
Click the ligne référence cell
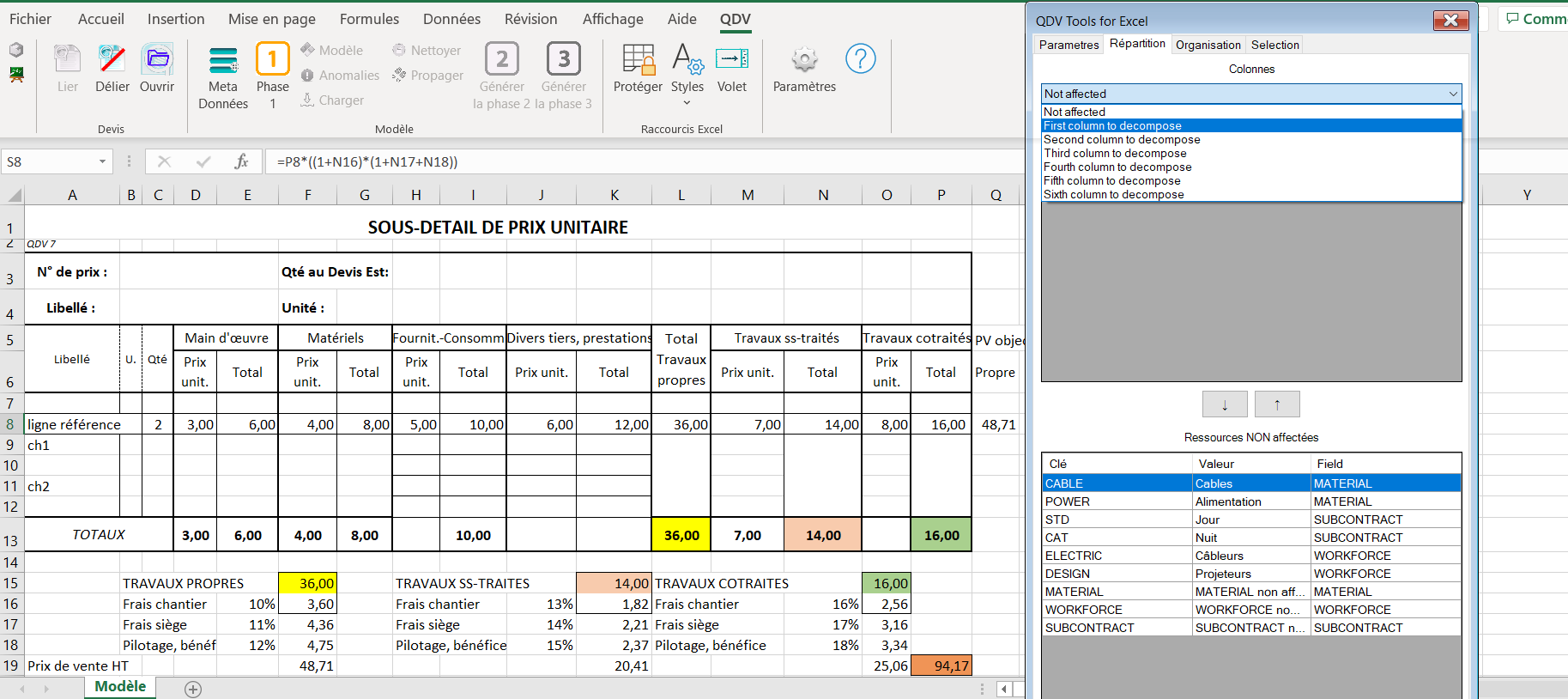pos(73,424)
